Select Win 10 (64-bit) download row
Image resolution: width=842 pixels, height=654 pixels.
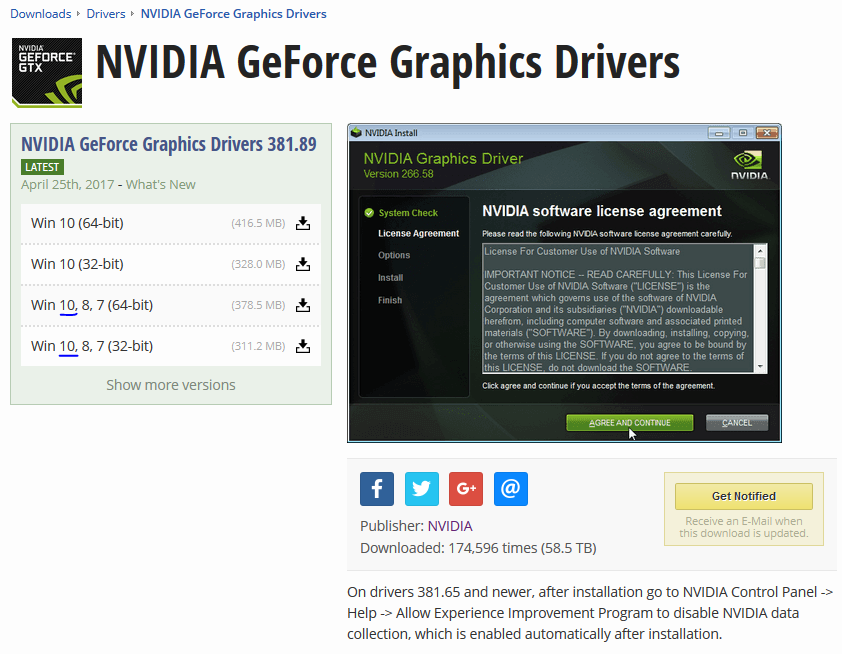(171, 223)
